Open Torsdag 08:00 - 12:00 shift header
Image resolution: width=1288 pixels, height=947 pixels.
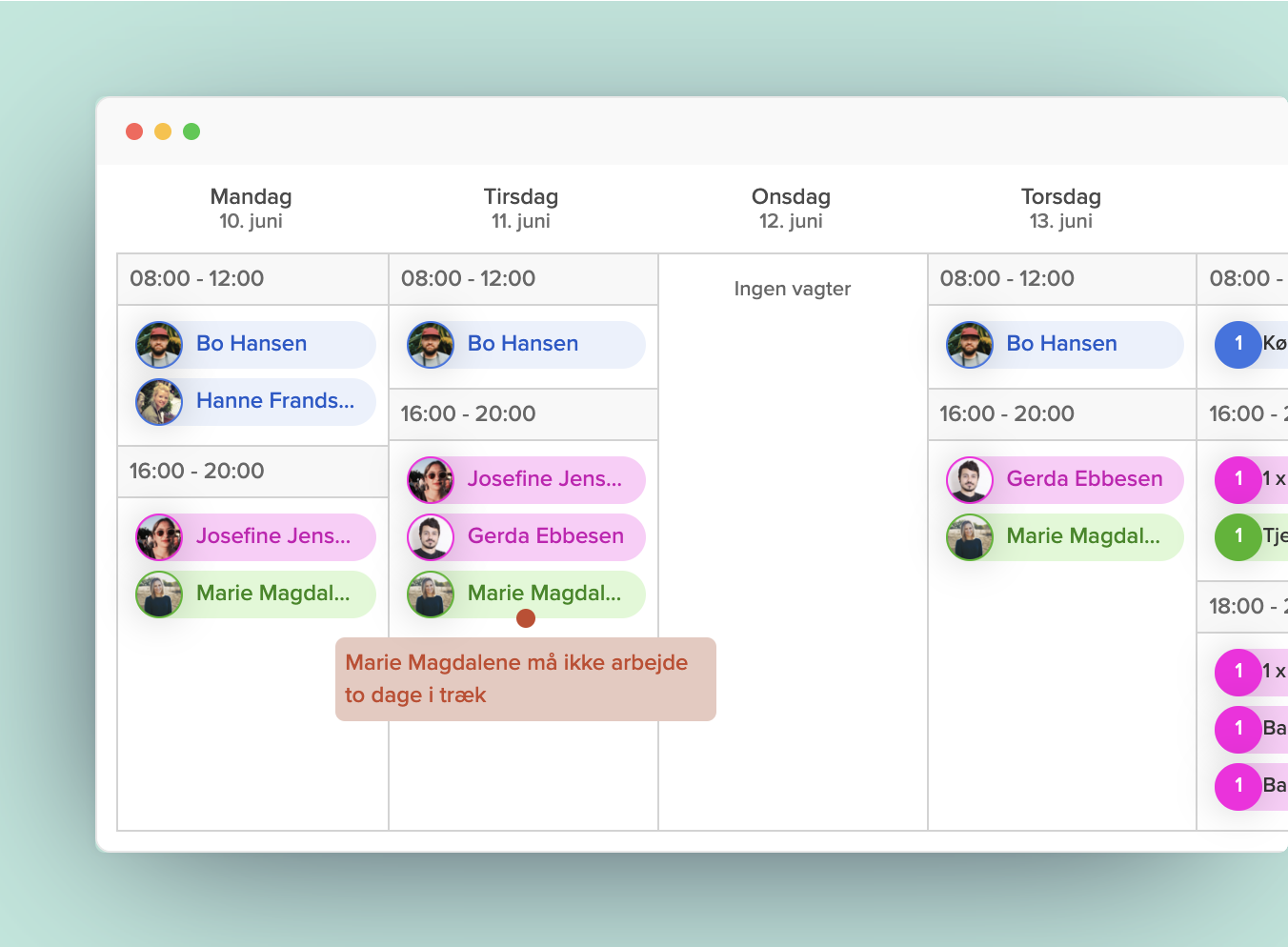click(x=1061, y=279)
